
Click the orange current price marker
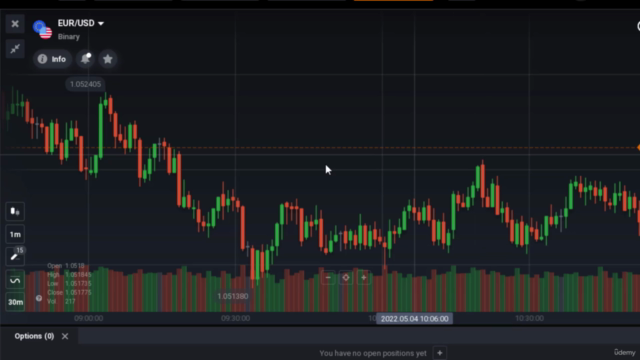[638, 147]
